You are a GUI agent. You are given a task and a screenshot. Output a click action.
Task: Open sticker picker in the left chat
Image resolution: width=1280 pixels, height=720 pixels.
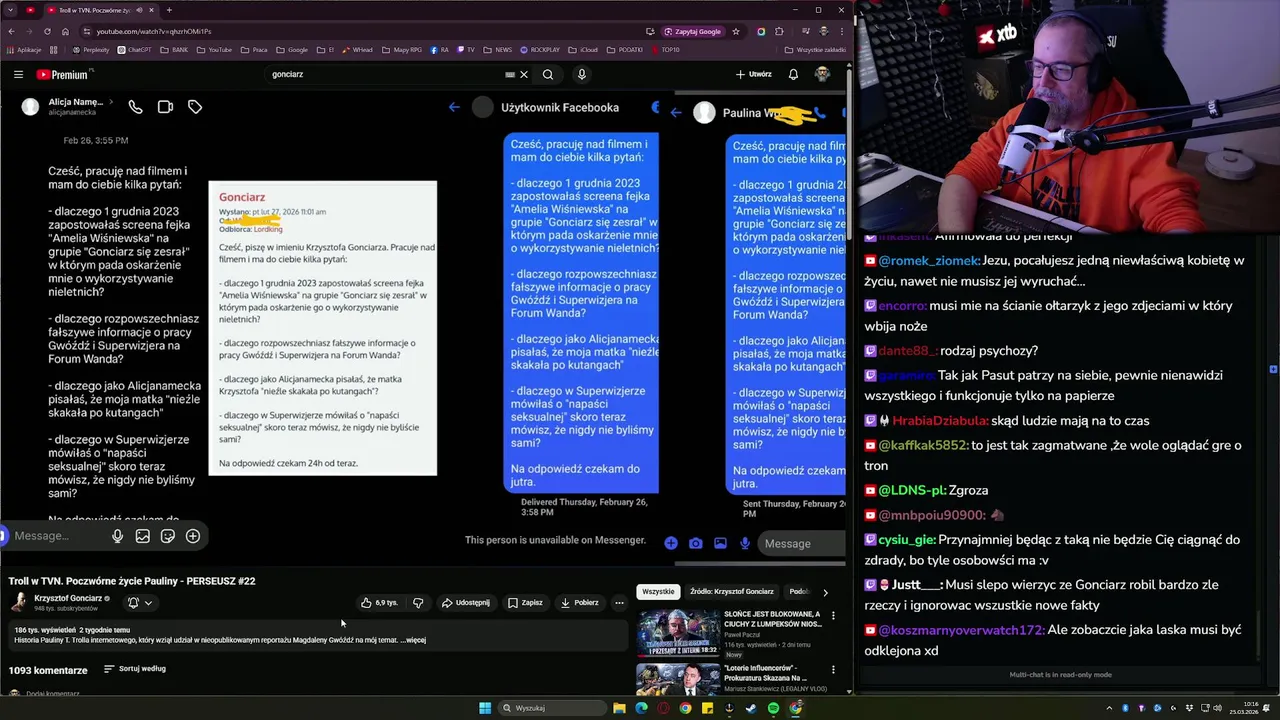point(168,536)
